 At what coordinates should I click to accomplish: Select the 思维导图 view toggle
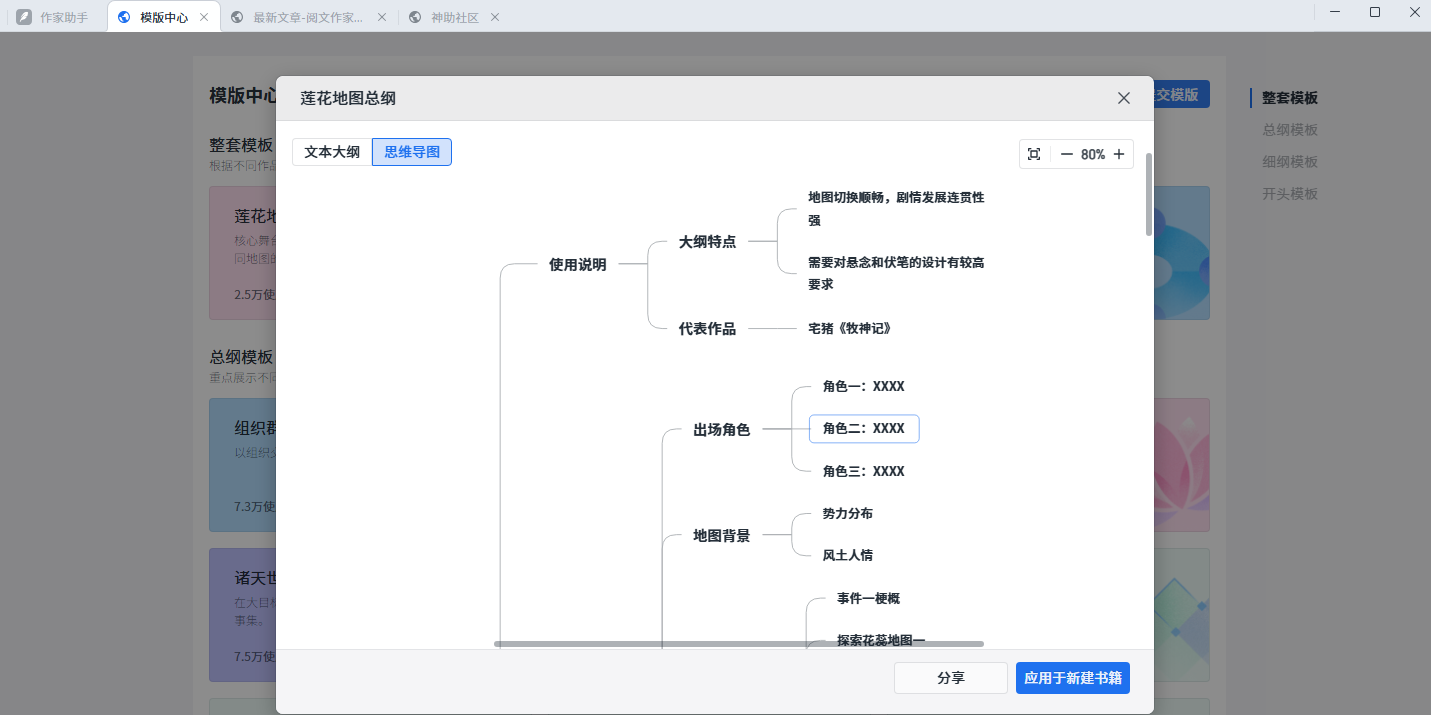[411, 151]
